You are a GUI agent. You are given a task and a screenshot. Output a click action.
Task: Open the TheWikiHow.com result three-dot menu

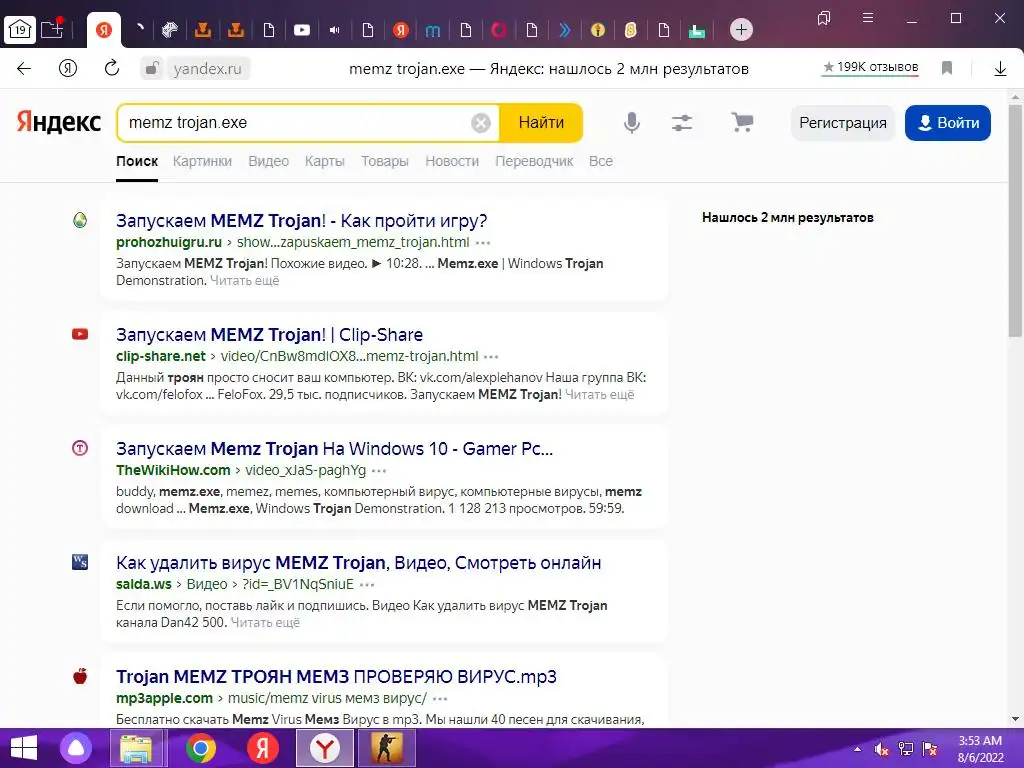[379, 471]
